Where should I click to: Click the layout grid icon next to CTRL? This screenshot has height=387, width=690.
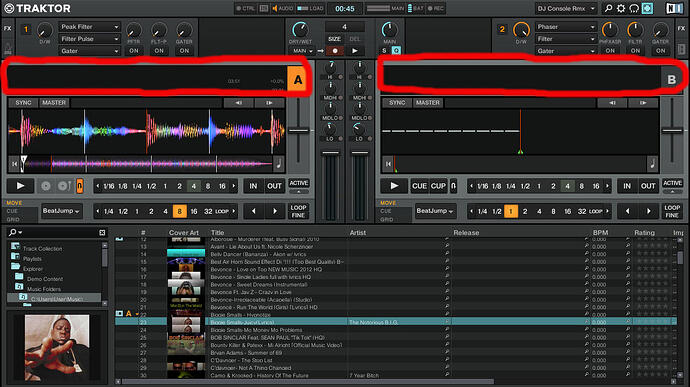point(264,8)
